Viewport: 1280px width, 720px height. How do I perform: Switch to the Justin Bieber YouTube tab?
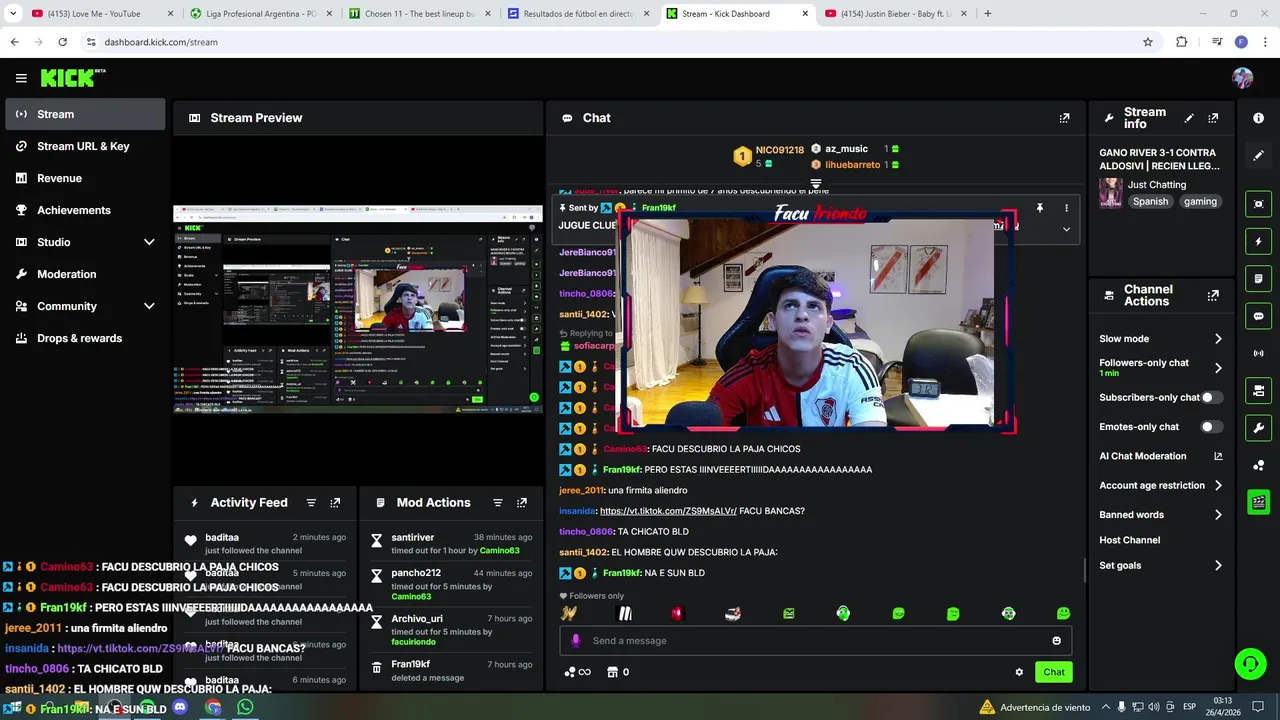(894, 14)
